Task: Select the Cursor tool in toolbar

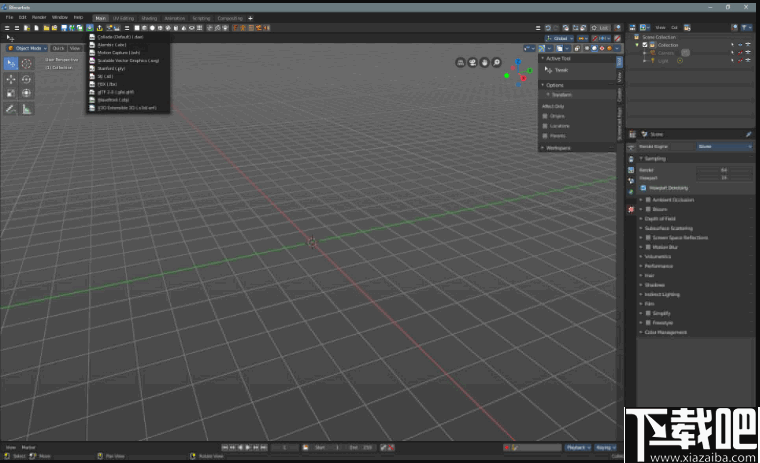Action: (x=26, y=64)
